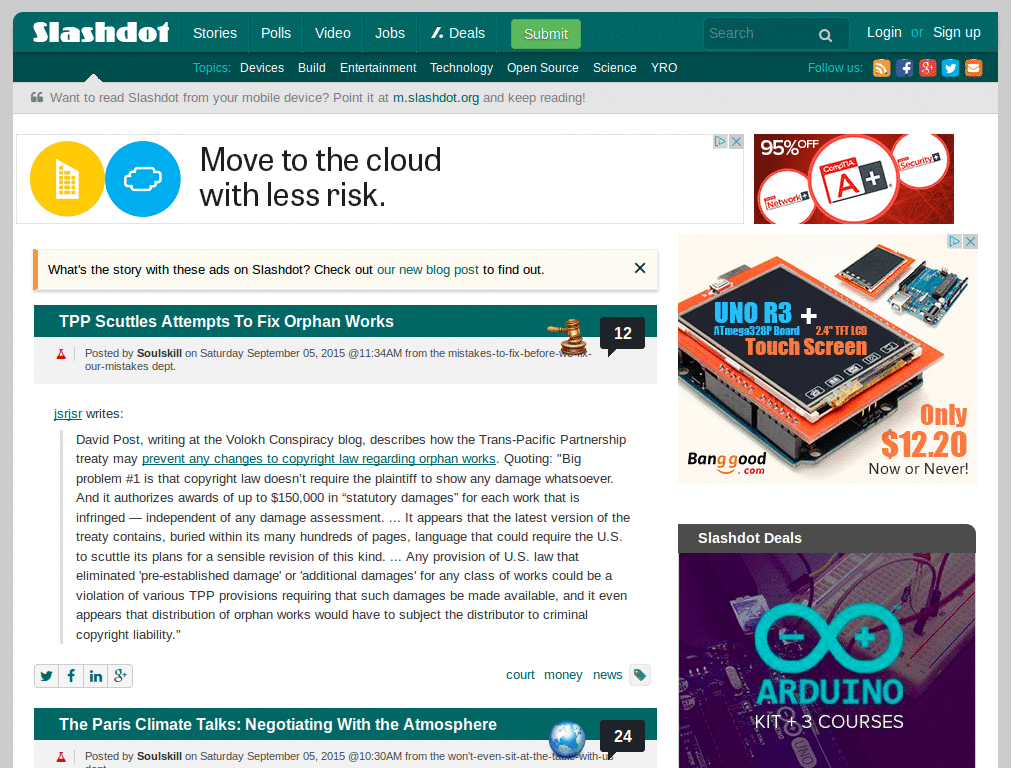1024x768 pixels.
Task: Open 'TPP Scuttles Attempts To Fix Orphan Works' story
Action: coord(226,321)
